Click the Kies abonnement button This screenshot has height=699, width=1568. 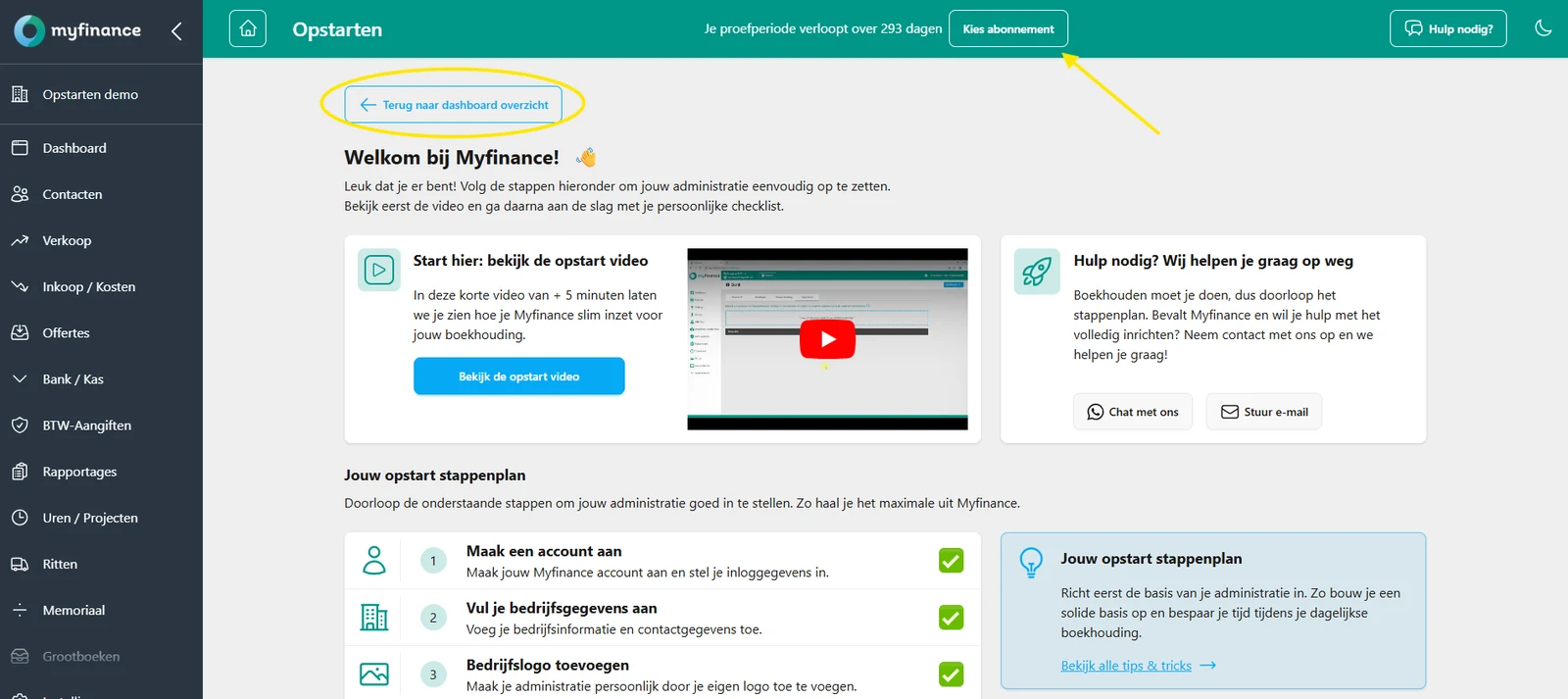pos(1008,28)
